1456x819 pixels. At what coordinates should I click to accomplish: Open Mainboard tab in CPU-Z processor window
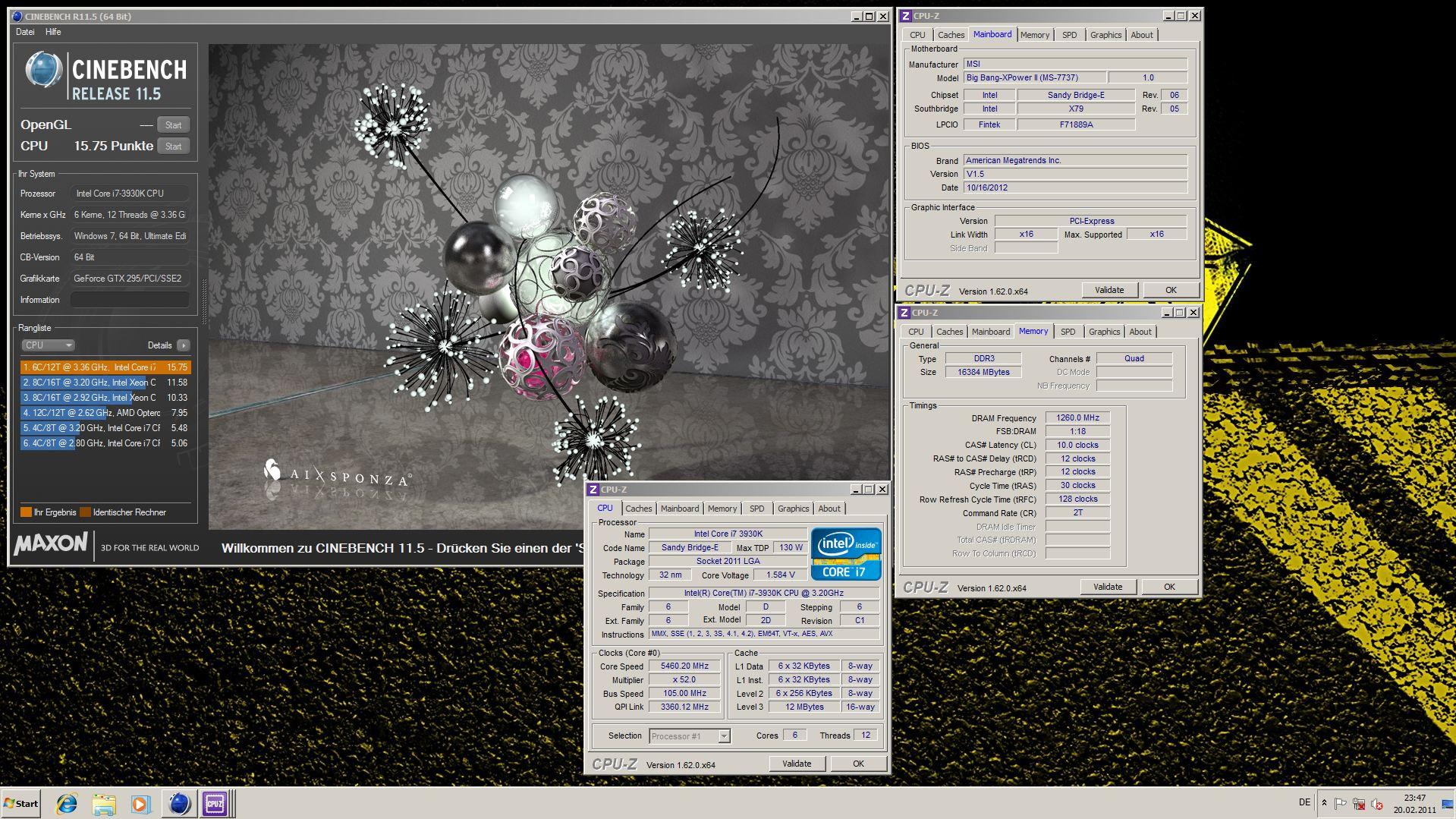679,509
